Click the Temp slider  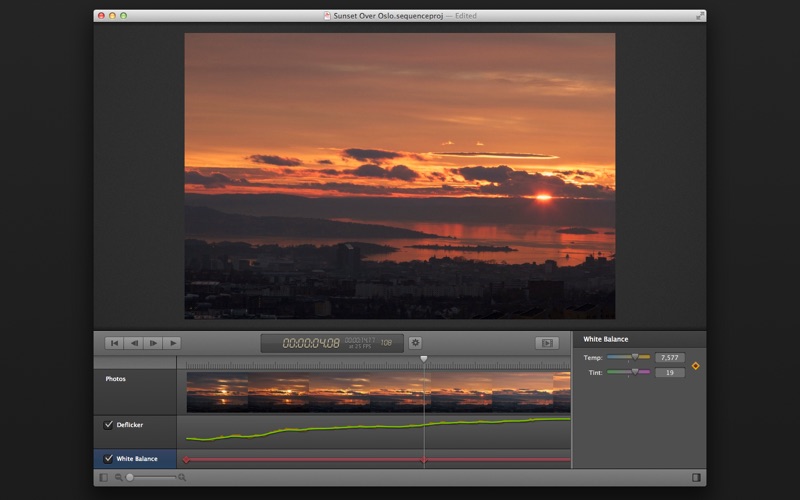tap(628, 357)
